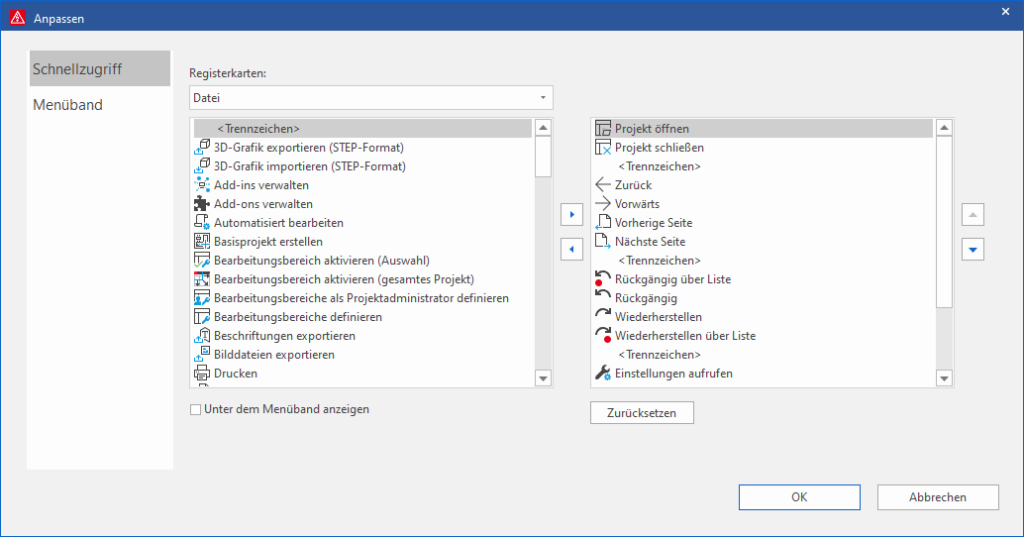The height and width of the screenshot is (537, 1024).
Task: Select the Schnellzugriff tab
Action: (x=78, y=69)
